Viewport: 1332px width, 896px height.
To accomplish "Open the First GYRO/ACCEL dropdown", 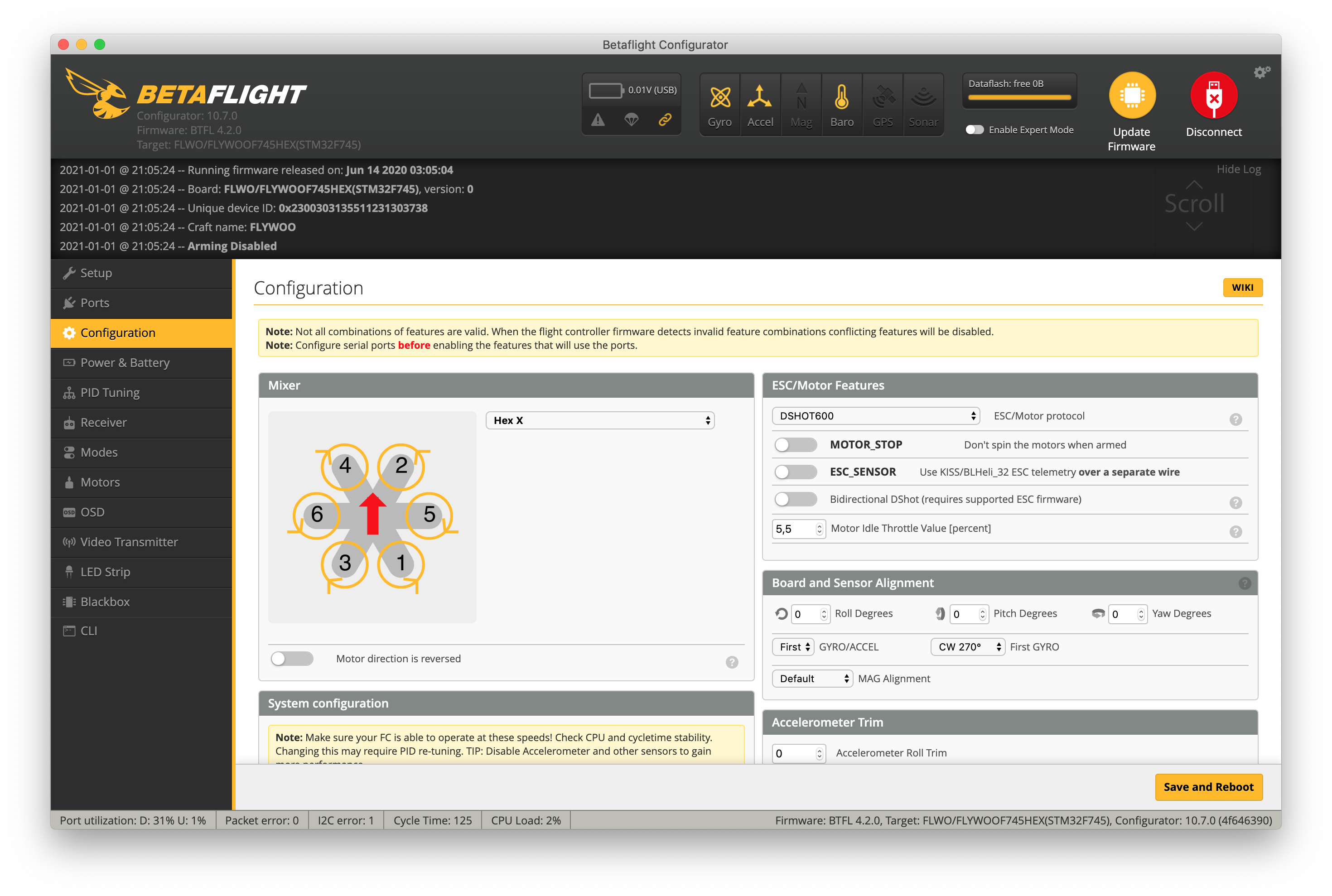I will pyautogui.click(x=793, y=647).
